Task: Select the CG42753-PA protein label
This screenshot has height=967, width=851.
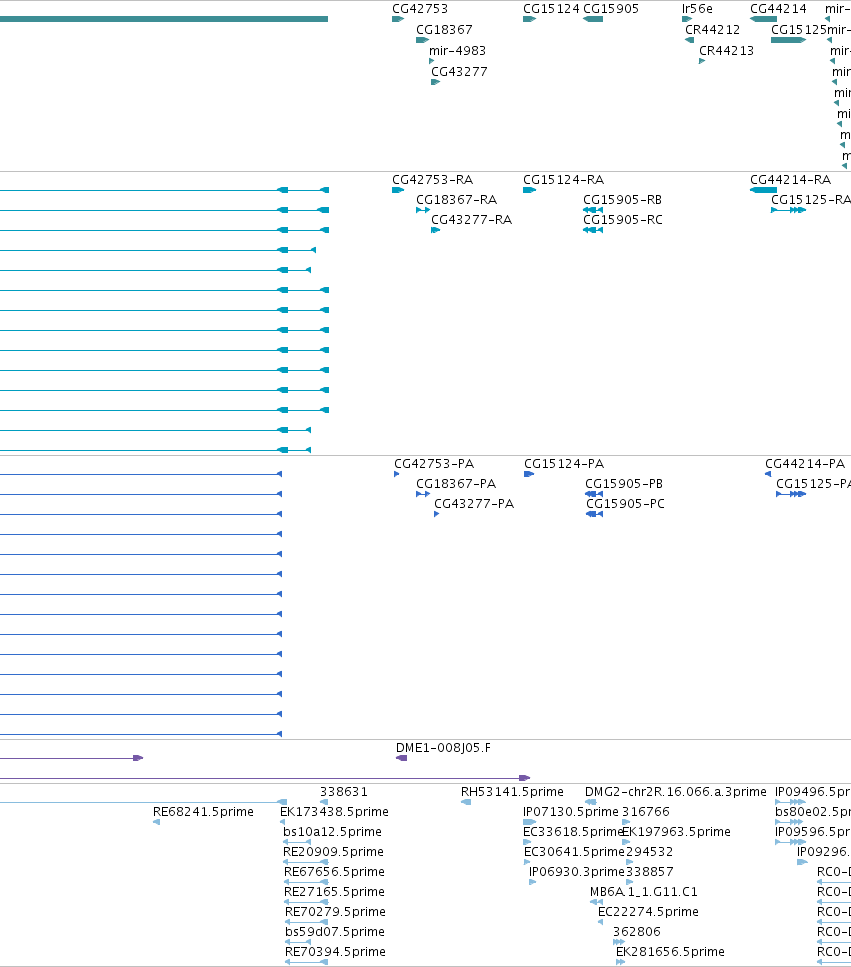Action: coord(434,464)
